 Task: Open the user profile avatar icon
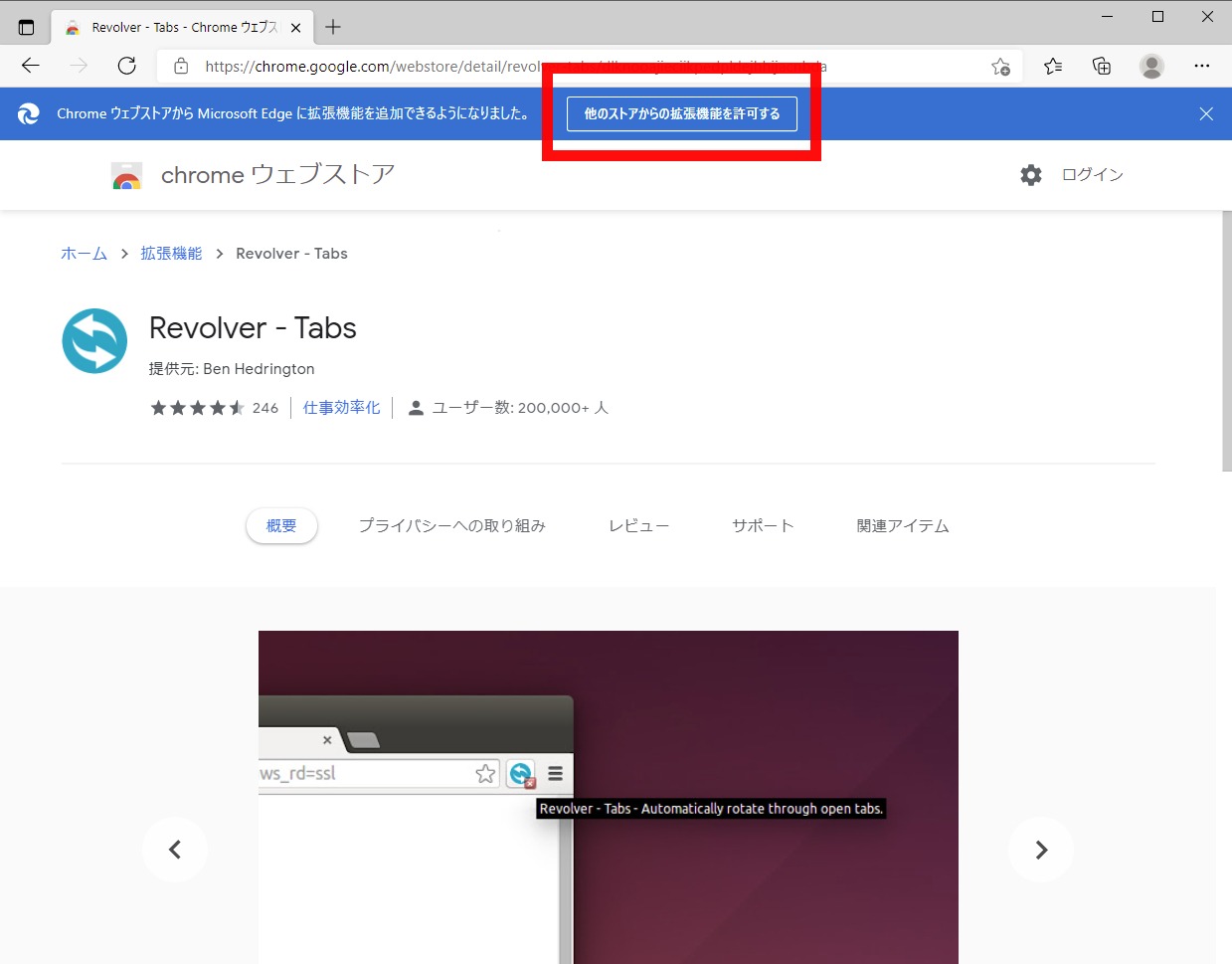(1151, 67)
